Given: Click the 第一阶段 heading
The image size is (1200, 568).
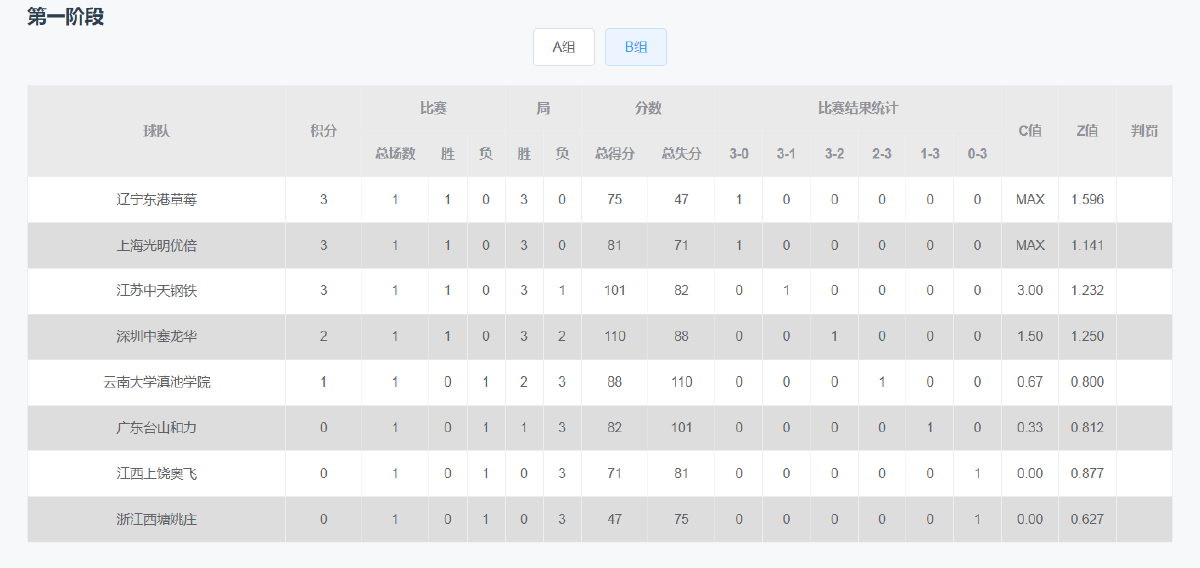Looking at the screenshot, I should point(65,16).
